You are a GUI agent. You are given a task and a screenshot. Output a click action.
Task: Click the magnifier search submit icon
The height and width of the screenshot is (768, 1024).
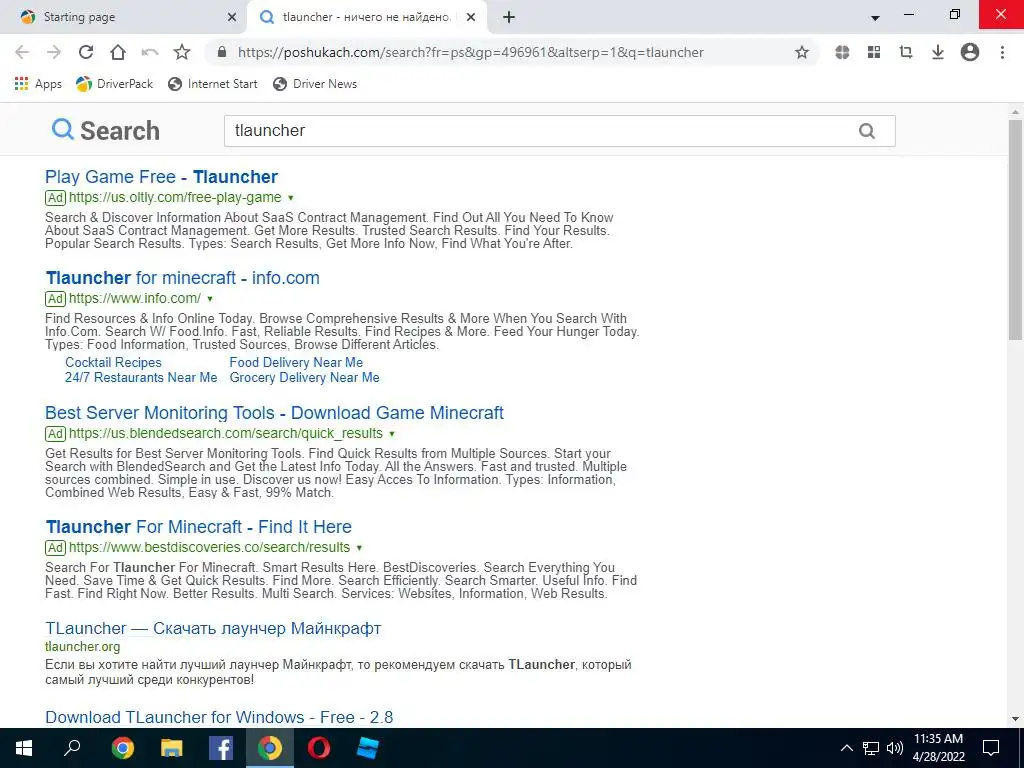[x=867, y=131]
